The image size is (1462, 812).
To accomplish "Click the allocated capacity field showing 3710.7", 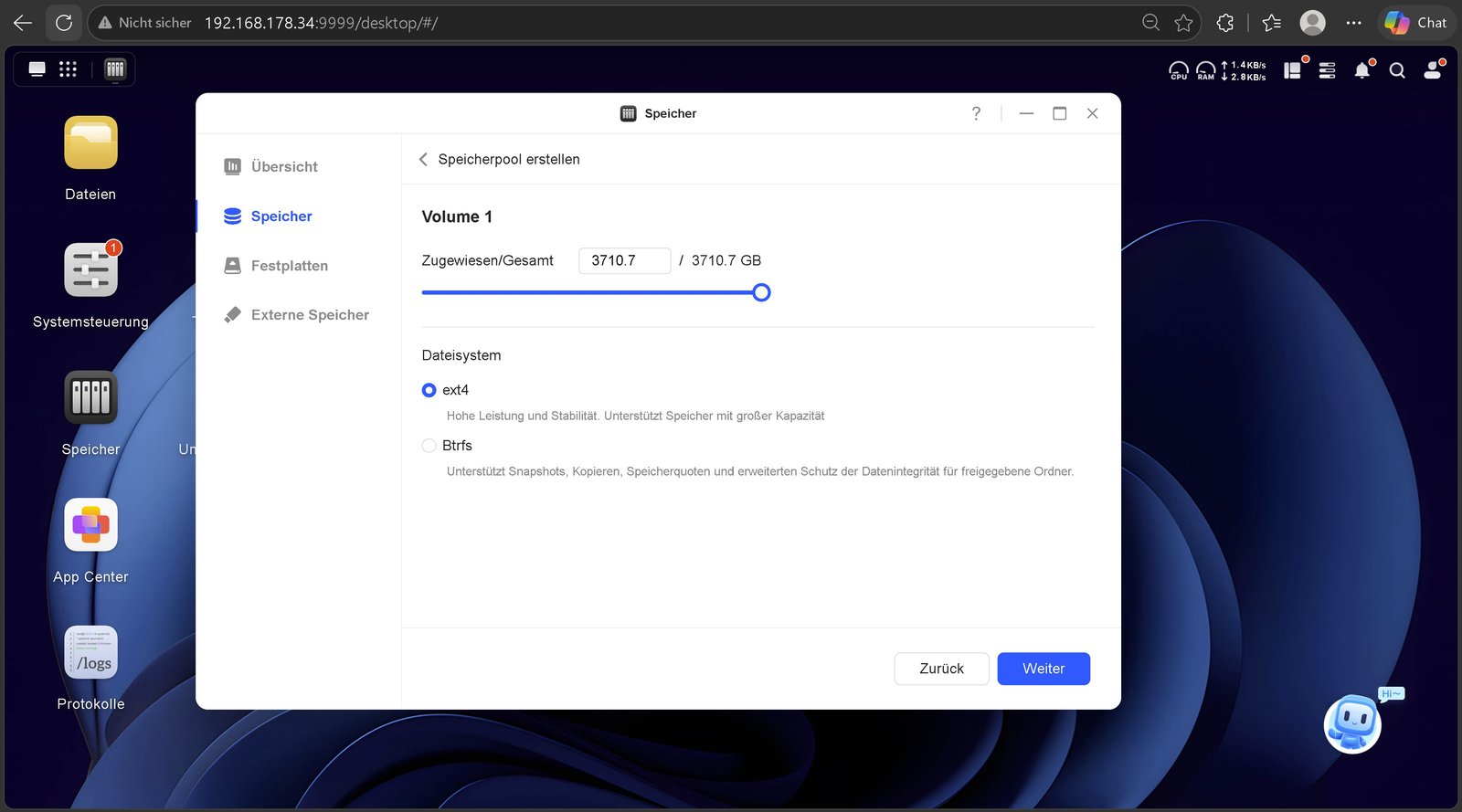I will pos(625,261).
